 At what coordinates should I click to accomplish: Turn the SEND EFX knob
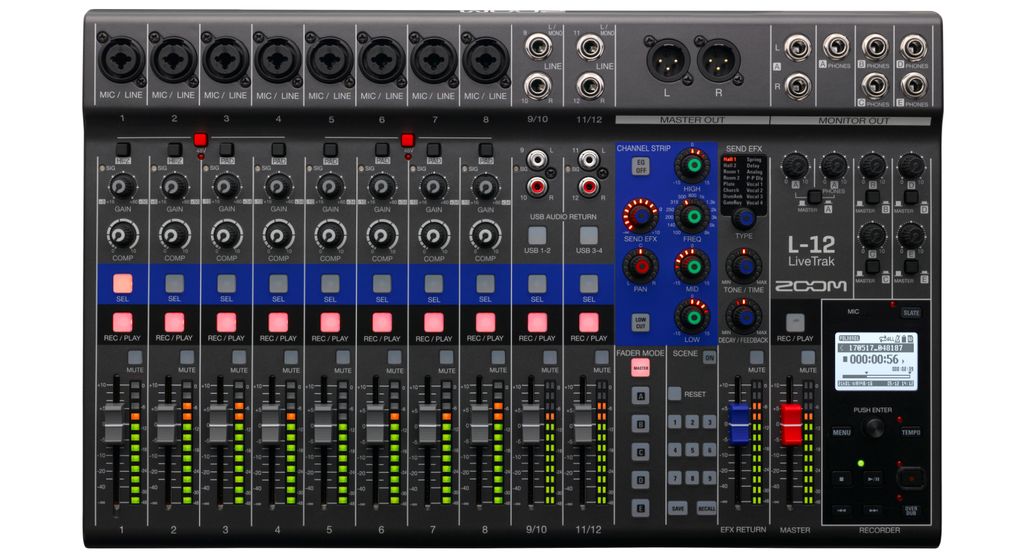pos(641,216)
